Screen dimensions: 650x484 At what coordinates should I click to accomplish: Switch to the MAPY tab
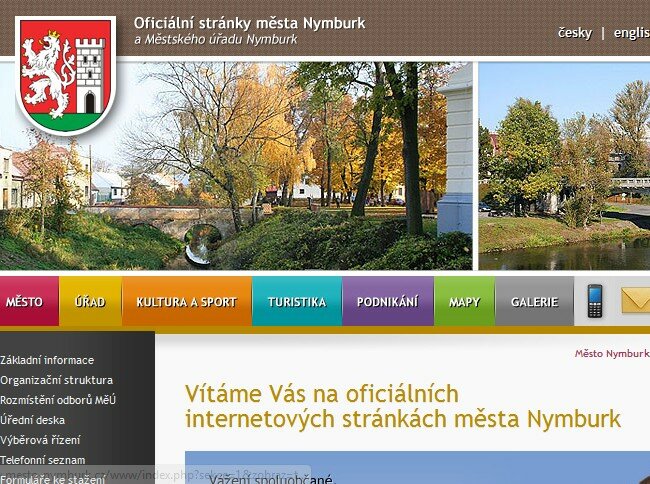[x=464, y=301]
